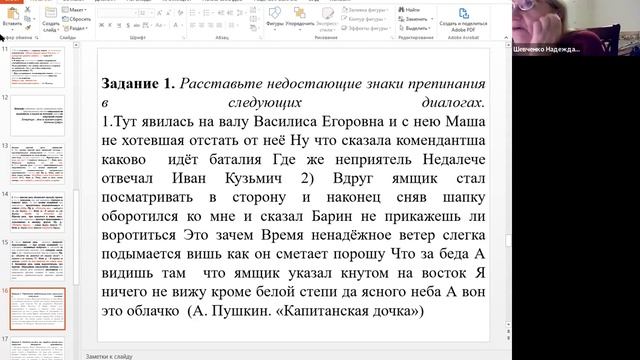Click Эффекты фигуры (Shape Effects)
The height and width of the screenshot is (360, 640).
366,28
